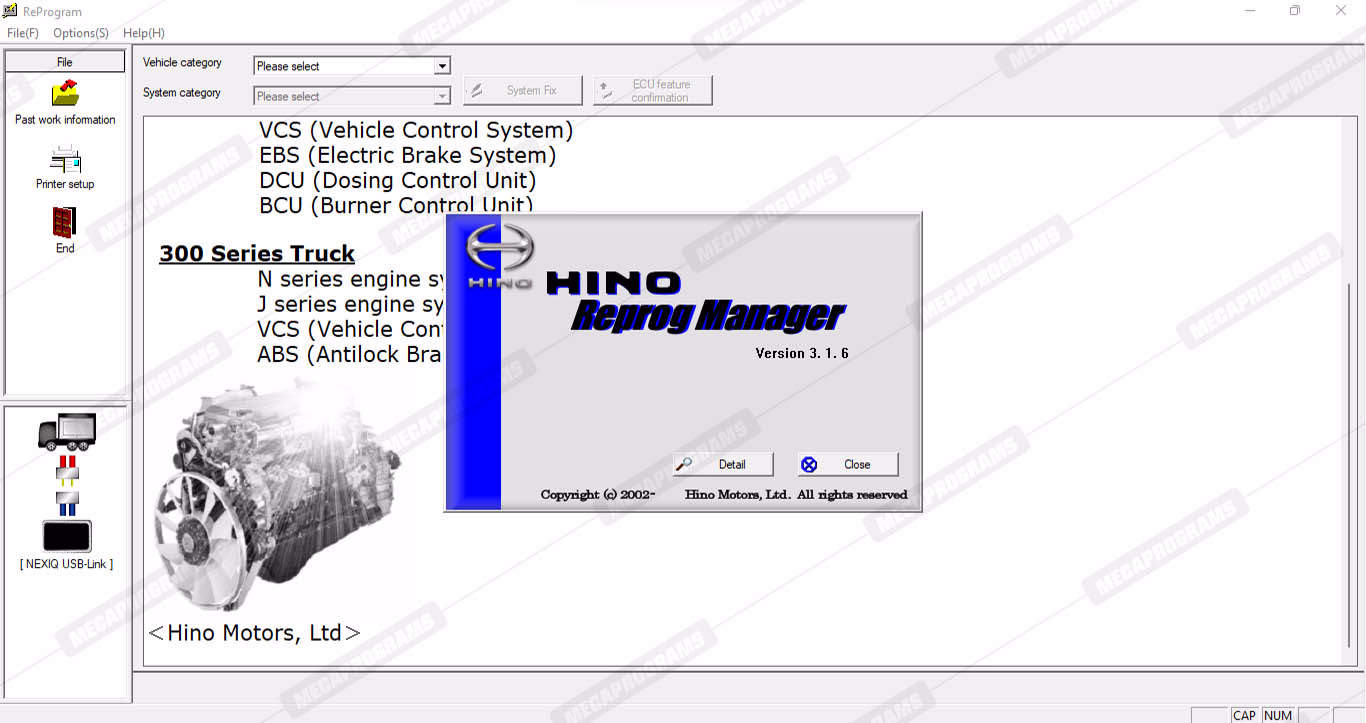This screenshot has height=723, width=1366.
Task: Open the Vehicle category dropdown
Action: (x=352, y=66)
